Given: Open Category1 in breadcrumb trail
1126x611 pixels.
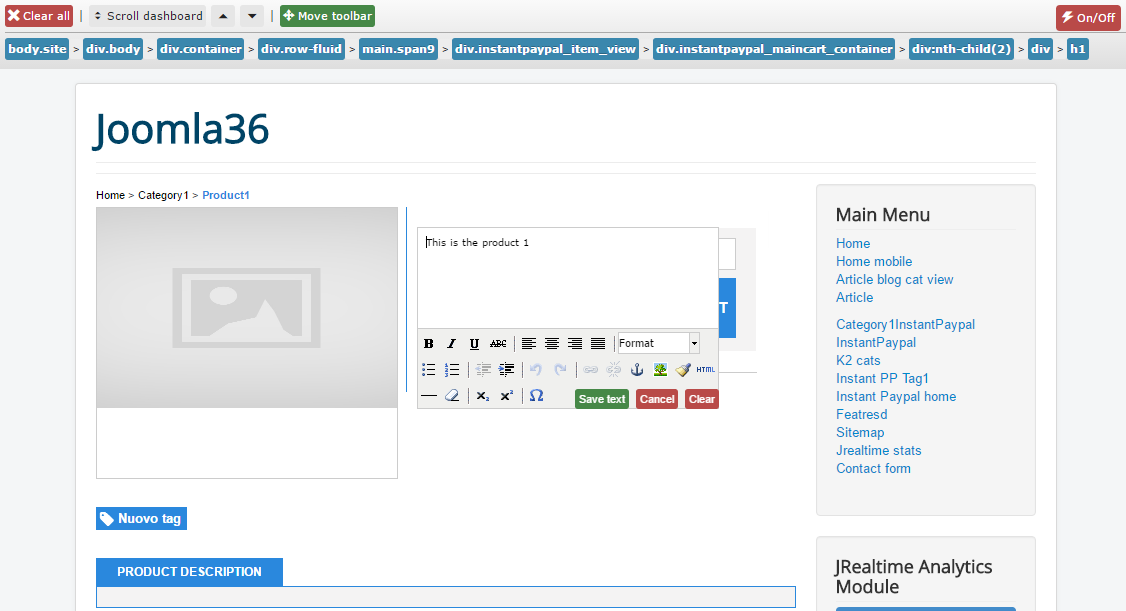Looking at the screenshot, I should point(163,195).
